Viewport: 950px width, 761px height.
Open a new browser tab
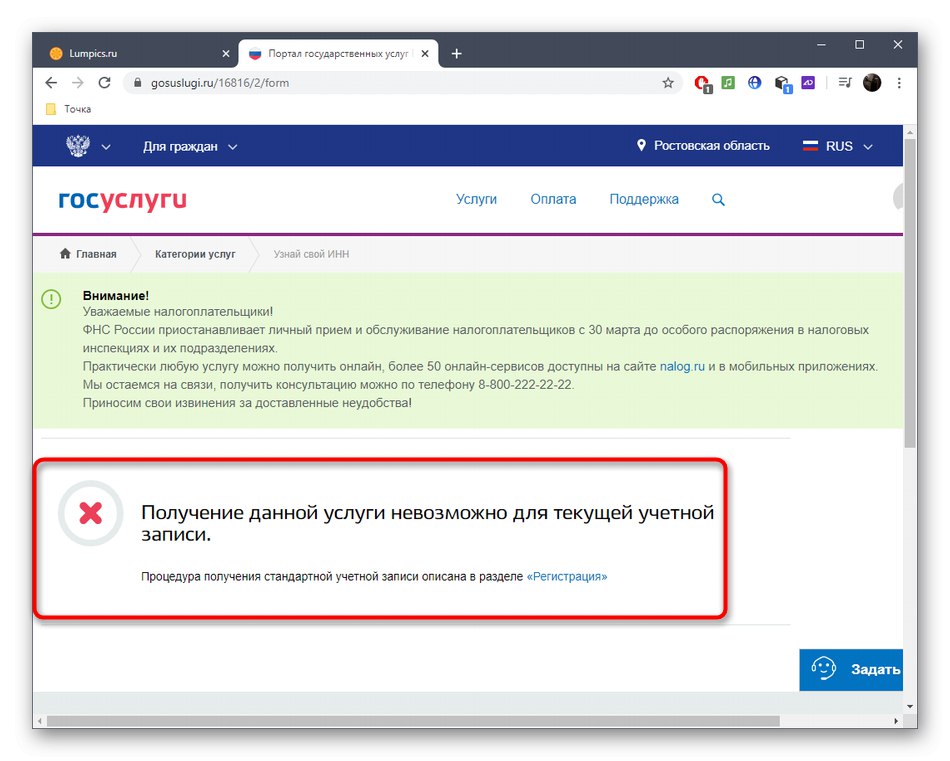click(456, 54)
